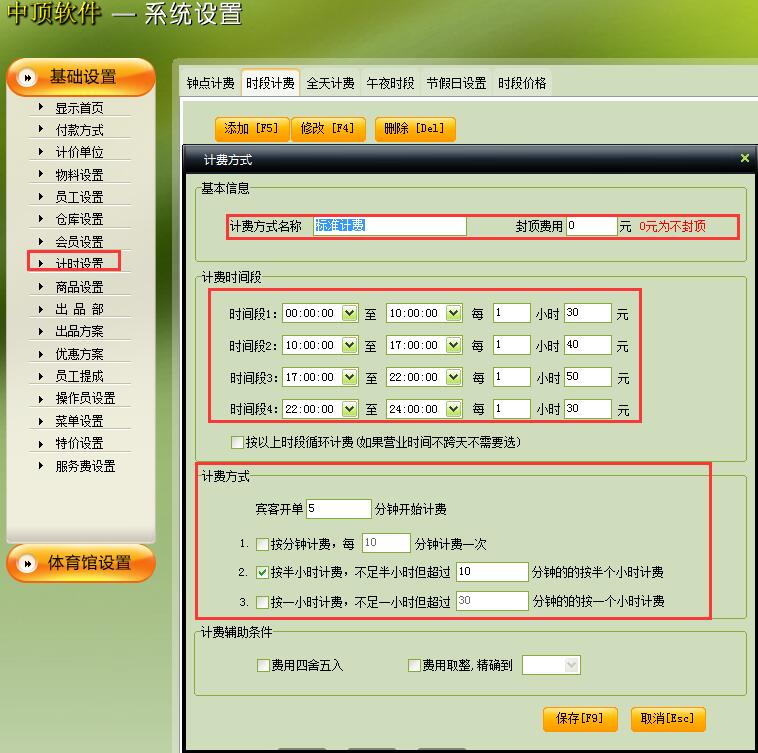Expand the 体育馆设置 section header
The height and width of the screenshot is (753, 758).
point(81,563)
